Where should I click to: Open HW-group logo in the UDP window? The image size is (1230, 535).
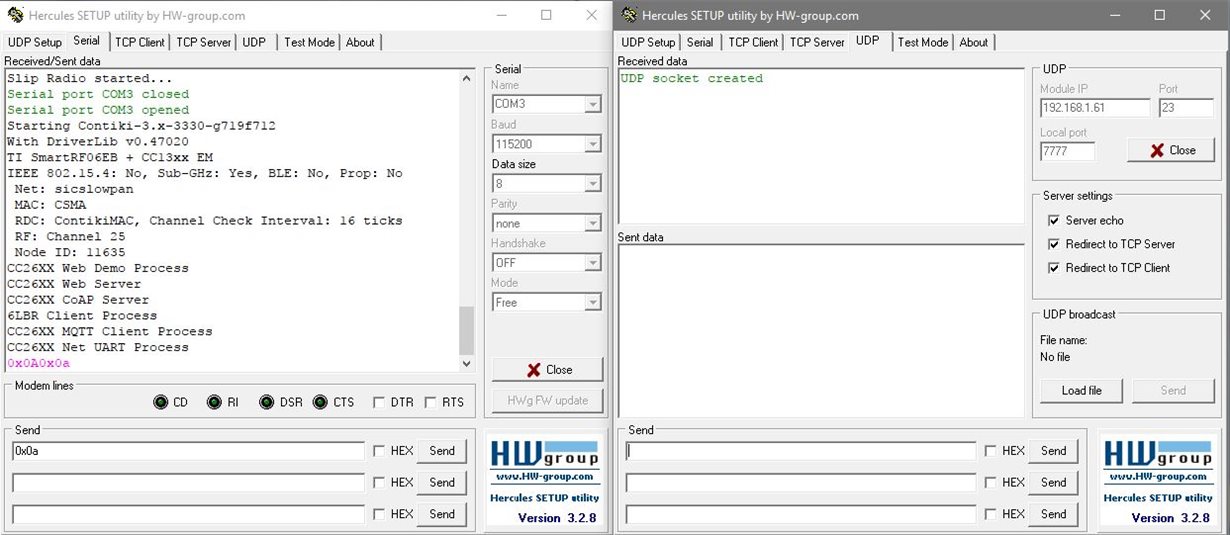click(1157, 480)
